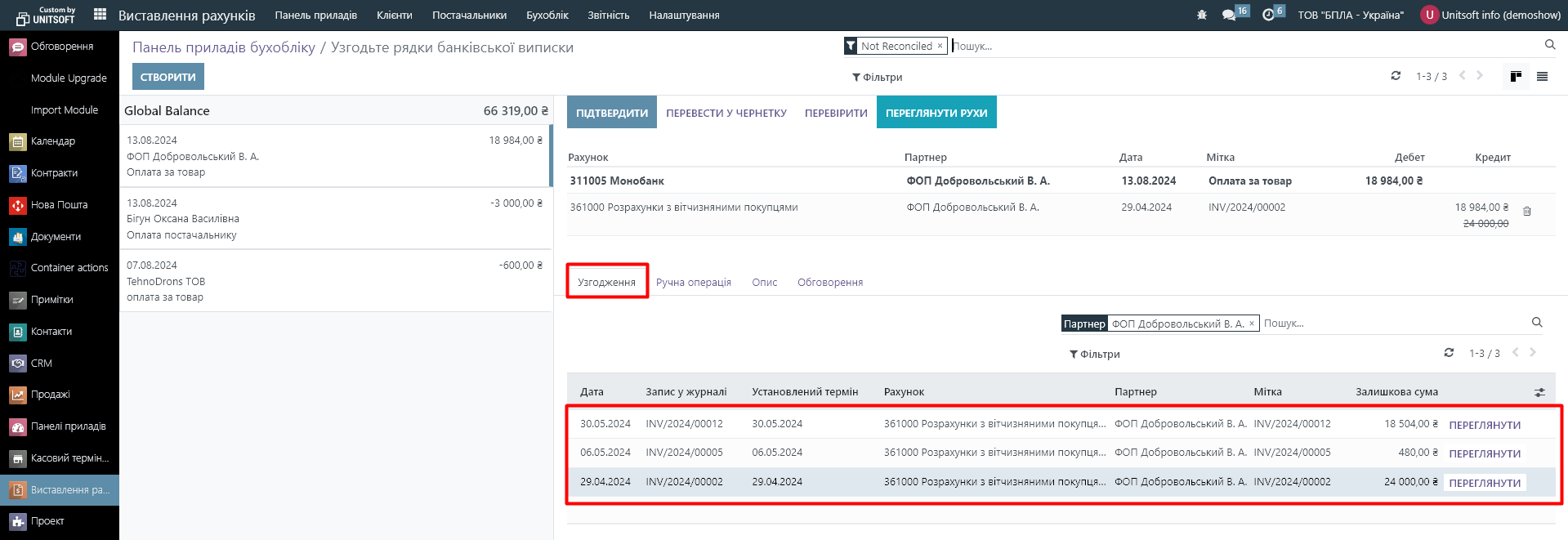1568x540 pixels.
Task: Click ПЕРЕГЛЯНУТИ for INV/2024/00012 row
Action: coord(1484,425)
